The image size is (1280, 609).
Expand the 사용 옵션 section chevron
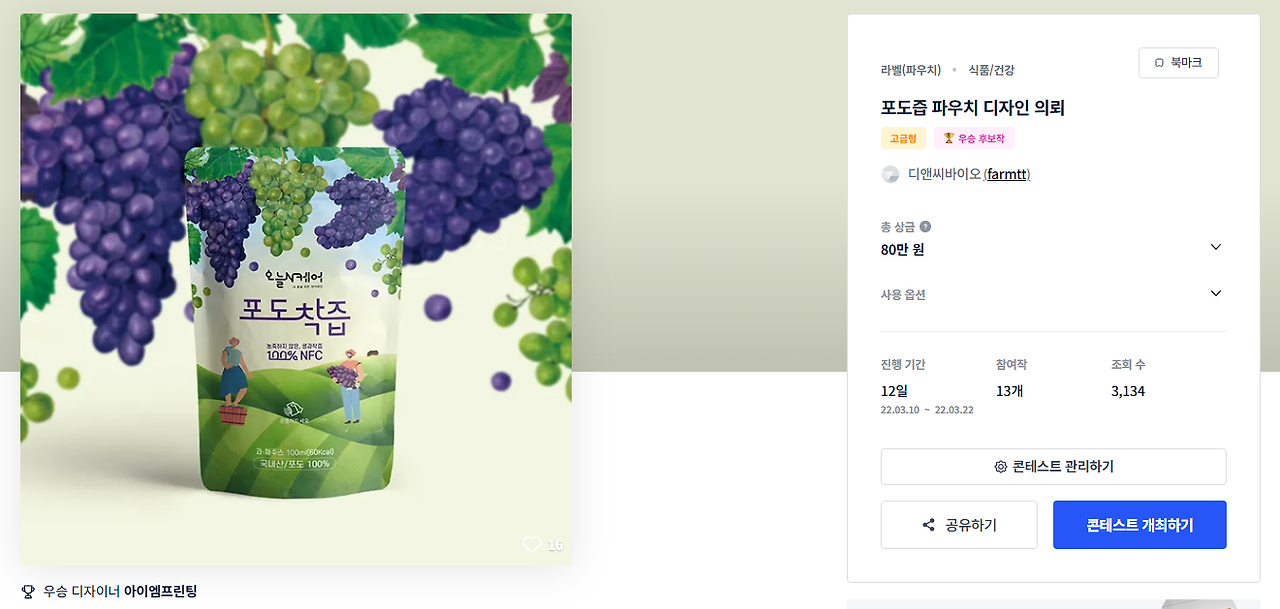[x=1216, y=293]
